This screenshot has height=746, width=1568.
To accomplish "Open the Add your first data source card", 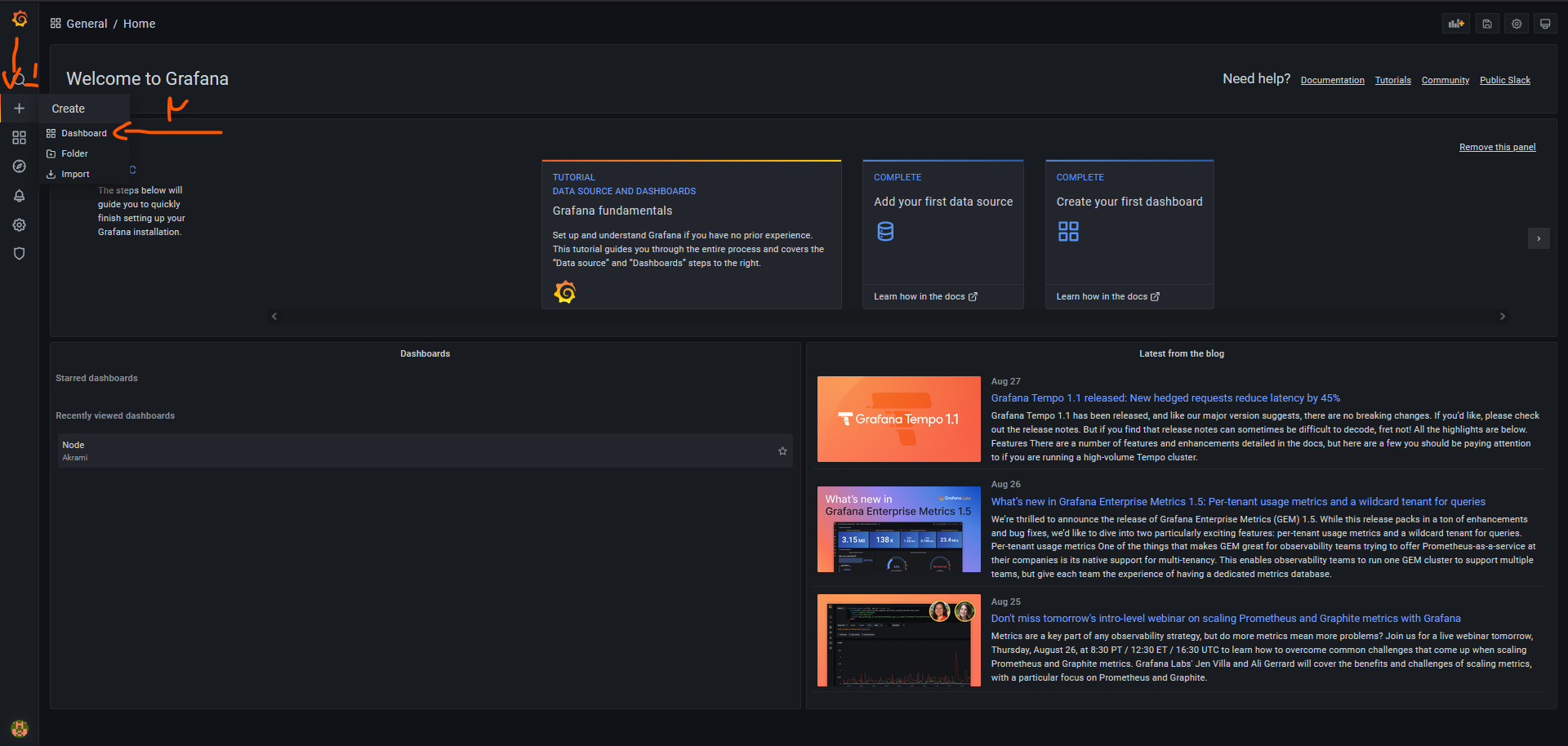I will 943,234.
